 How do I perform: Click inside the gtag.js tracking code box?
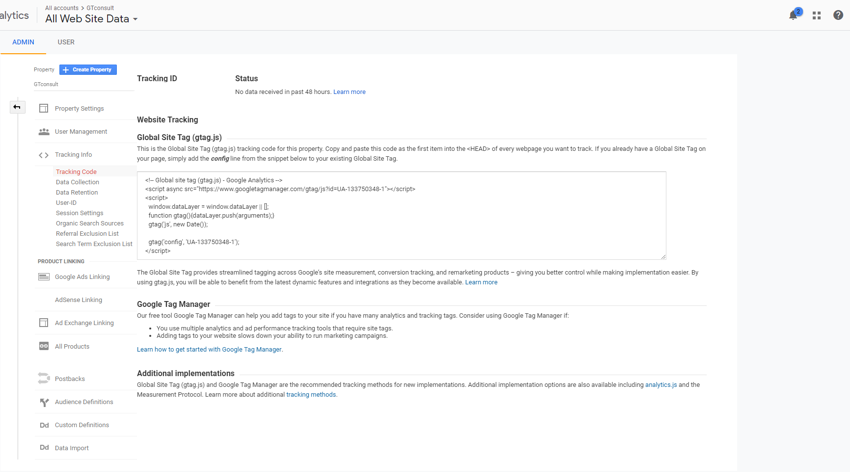click(401, 215)
